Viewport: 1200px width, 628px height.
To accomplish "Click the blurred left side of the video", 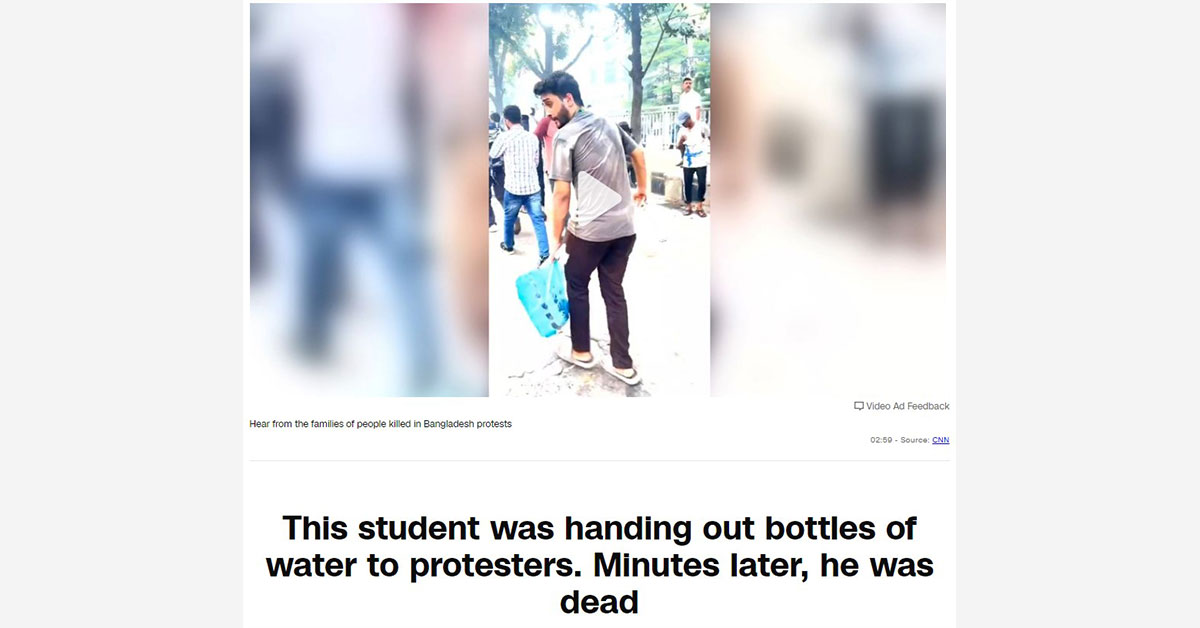I will tap(369, 200).
